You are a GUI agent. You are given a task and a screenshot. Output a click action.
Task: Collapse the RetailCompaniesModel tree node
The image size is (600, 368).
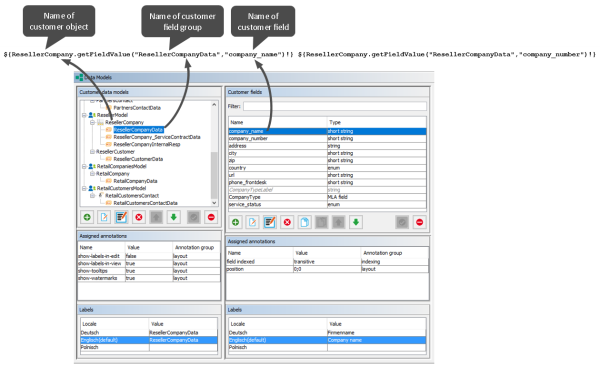84,166
